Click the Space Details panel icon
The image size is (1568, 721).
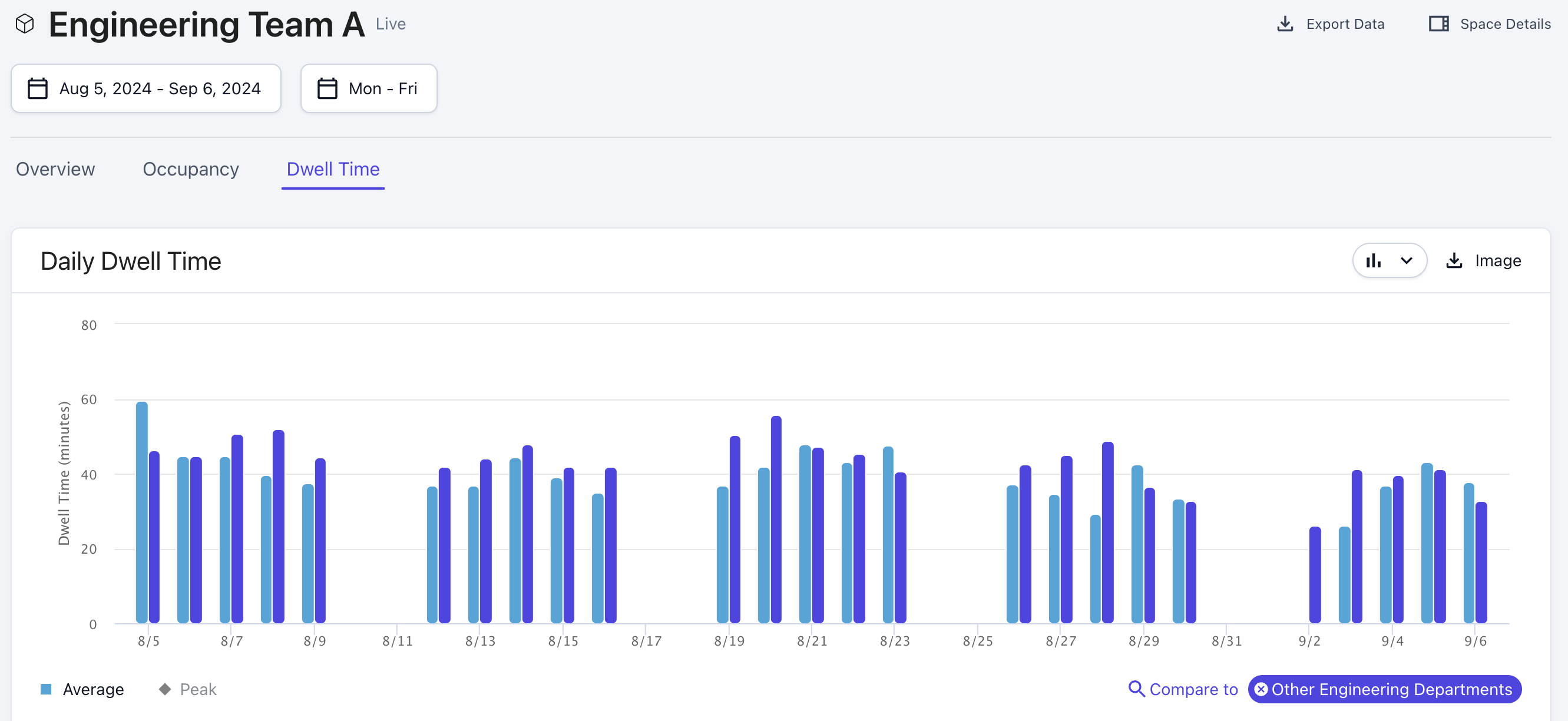[x=1438, y=24]
